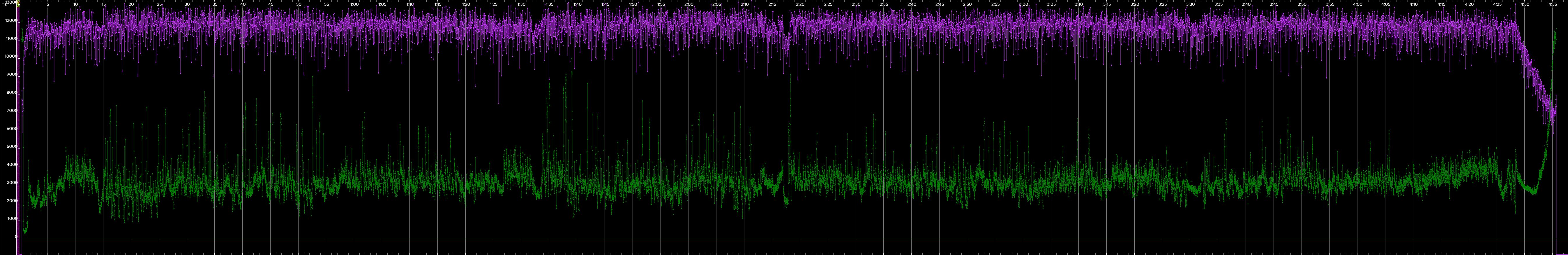
Task: Click the 8000 label on the vertical axis
Action: 12,93
